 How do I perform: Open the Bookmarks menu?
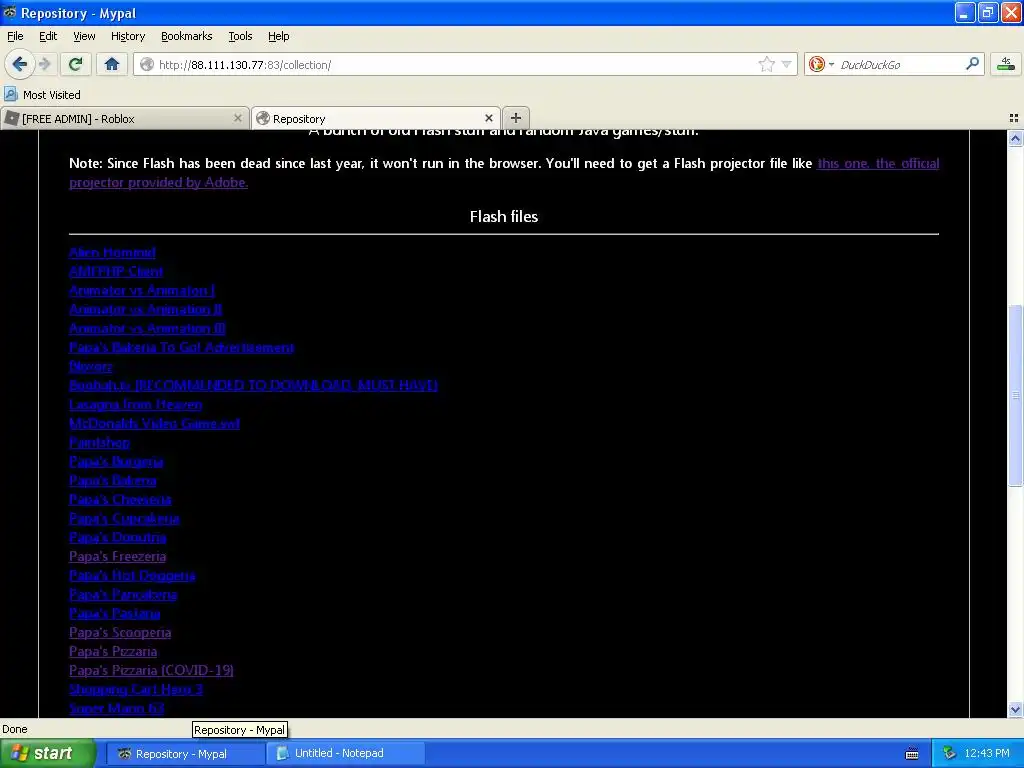(x=186, y=36)
